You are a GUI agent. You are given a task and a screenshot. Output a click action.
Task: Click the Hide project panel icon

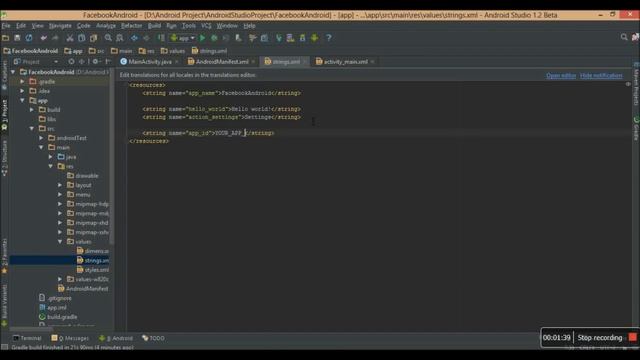tap(108, 62)
